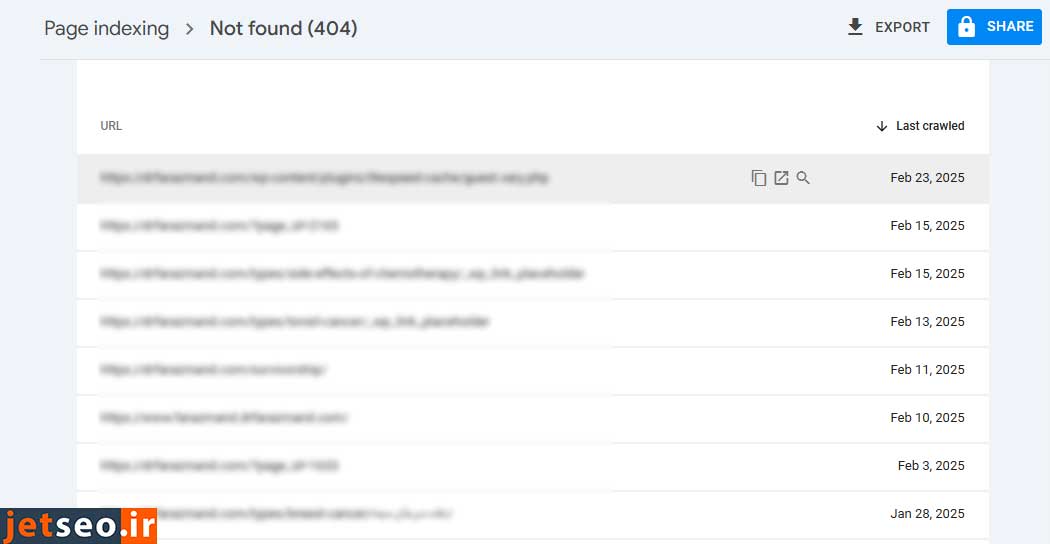Open the row last crawled Feb 13, 2025
The image size is (1050, 544).
click(295, 322)
